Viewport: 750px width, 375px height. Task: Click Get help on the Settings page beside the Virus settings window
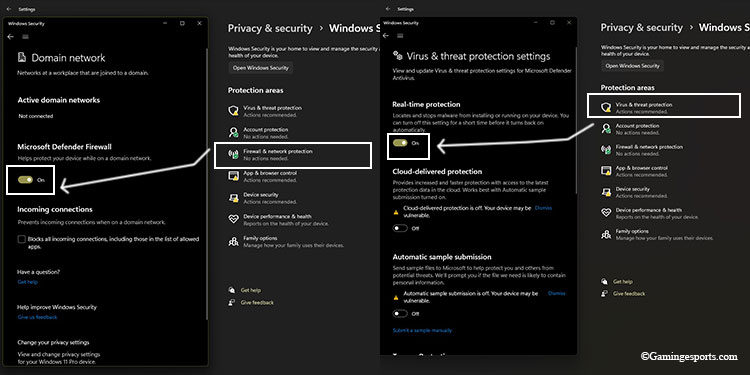click(x=623, y=282)
